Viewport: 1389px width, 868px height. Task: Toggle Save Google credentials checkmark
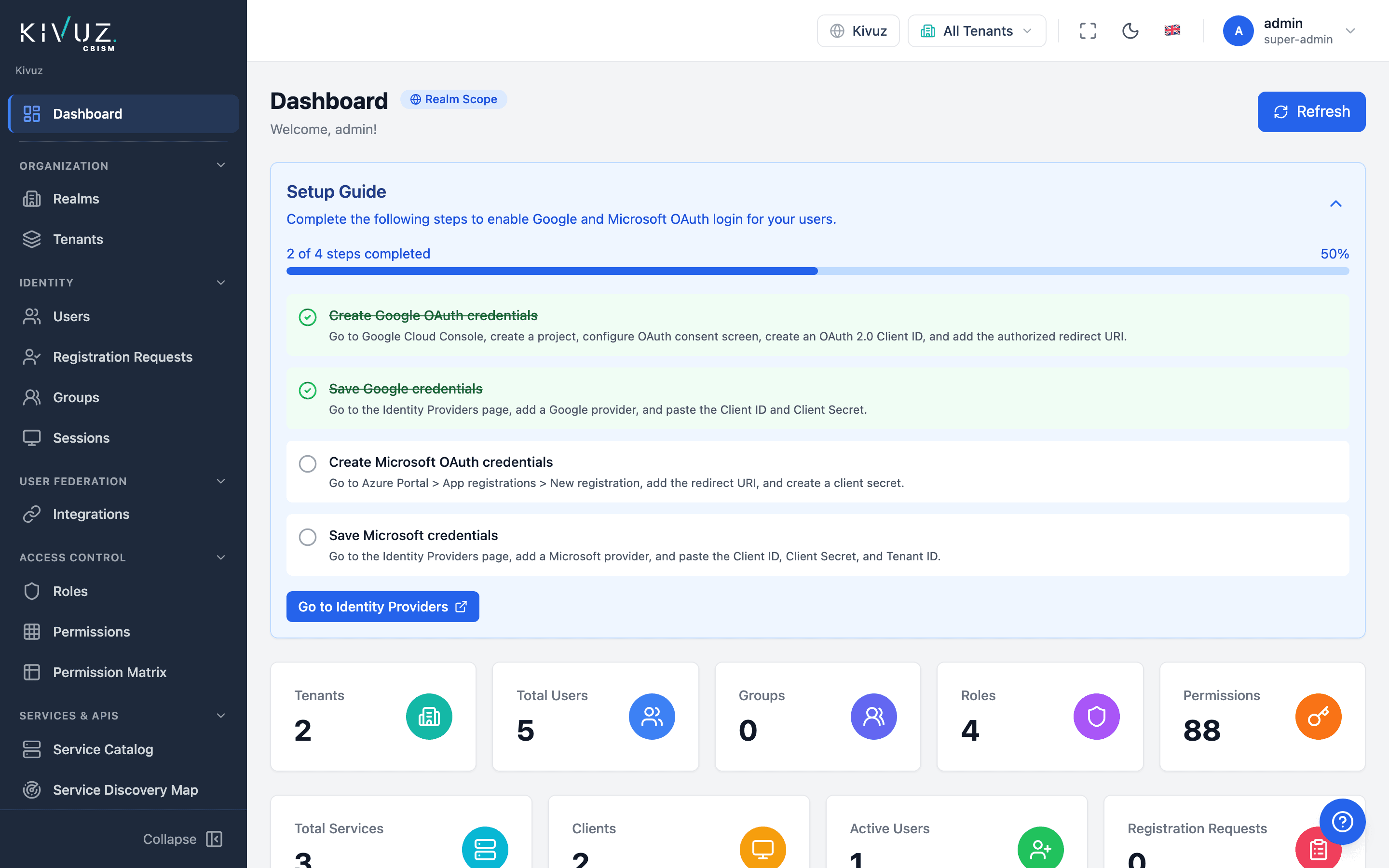[308, 391]
